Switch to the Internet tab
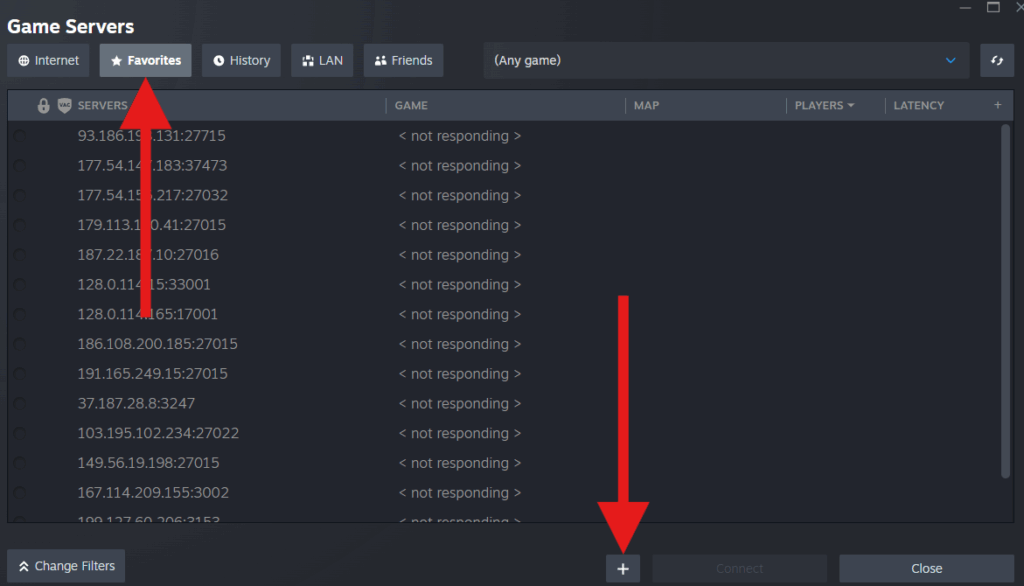The width and height of the screenshot is (1024, 586). click(48, 60)
